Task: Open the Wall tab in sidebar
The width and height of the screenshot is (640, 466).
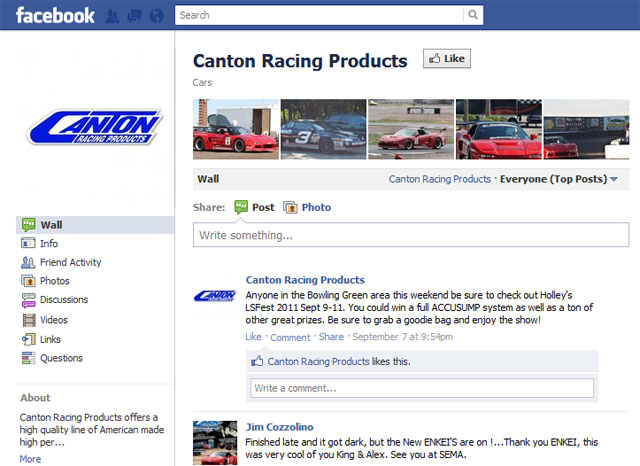Action: 95,225
